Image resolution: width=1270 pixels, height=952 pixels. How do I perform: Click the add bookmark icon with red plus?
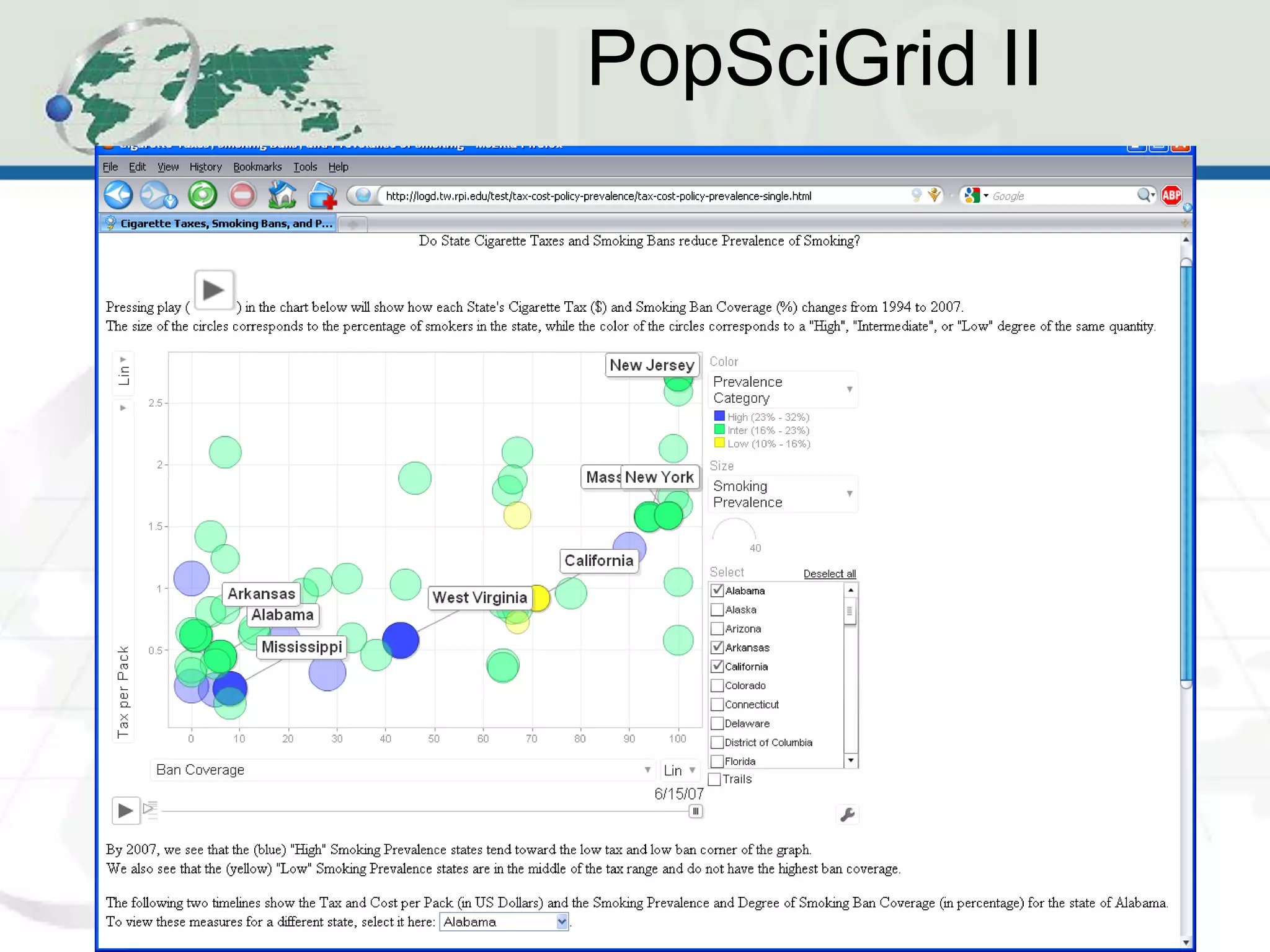pyautogui.click(x=322, y=196)
